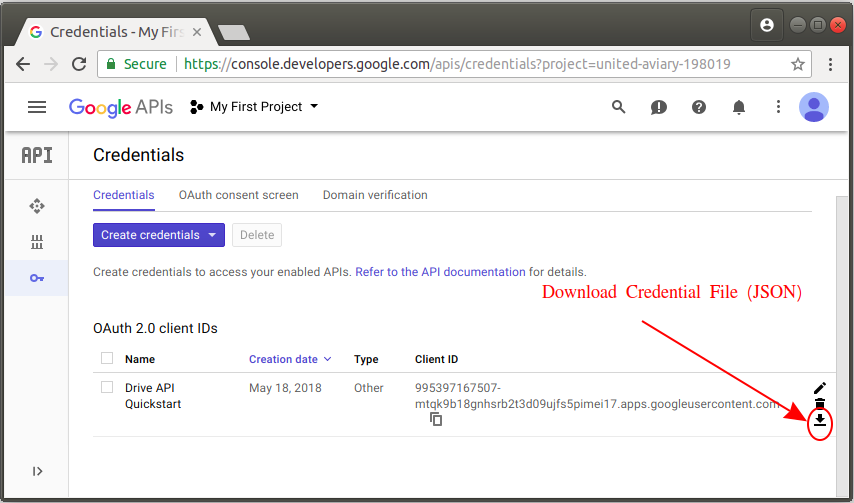This screenshot has width=854, height=503.
Task: Download the credential JSON file
Action: pyautogui.click(x=820, y=420)
